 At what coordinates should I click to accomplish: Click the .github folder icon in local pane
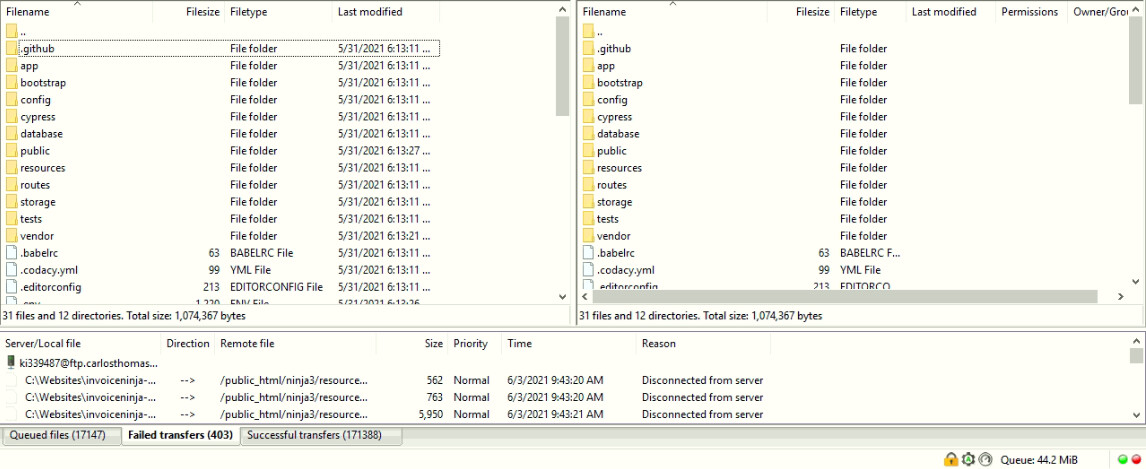(11, 49)
